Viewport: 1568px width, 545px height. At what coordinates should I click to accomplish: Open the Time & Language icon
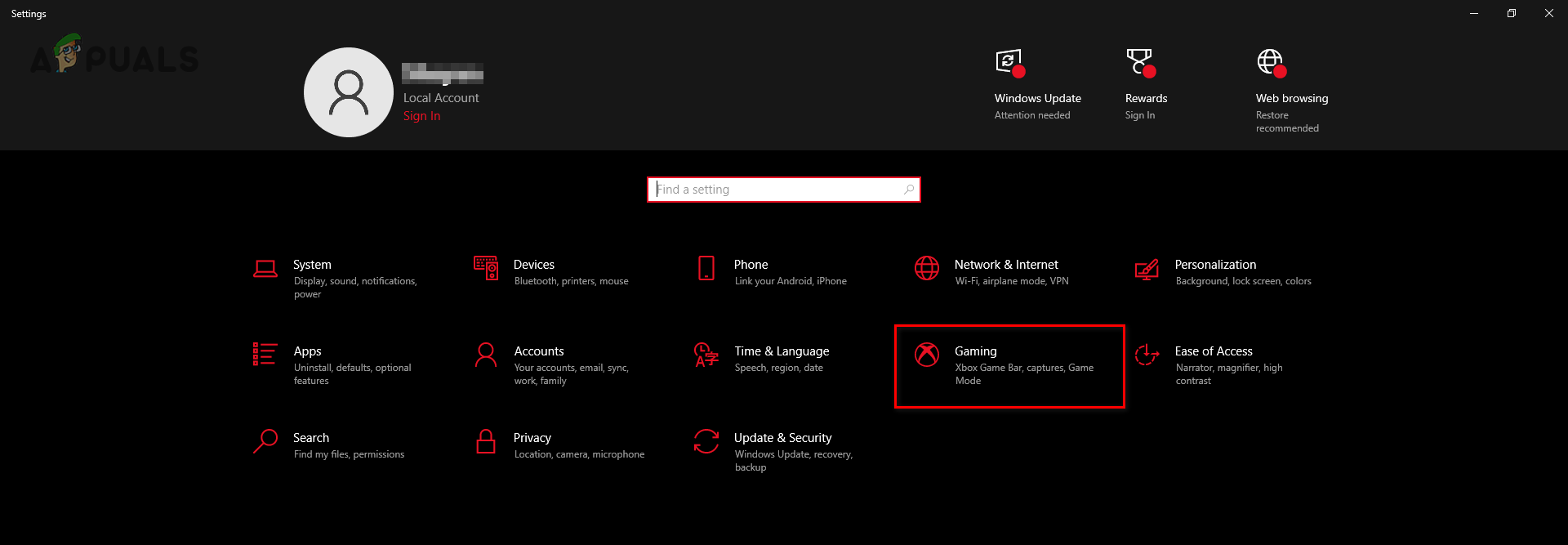pyautogui.click(x=706, y=355)
